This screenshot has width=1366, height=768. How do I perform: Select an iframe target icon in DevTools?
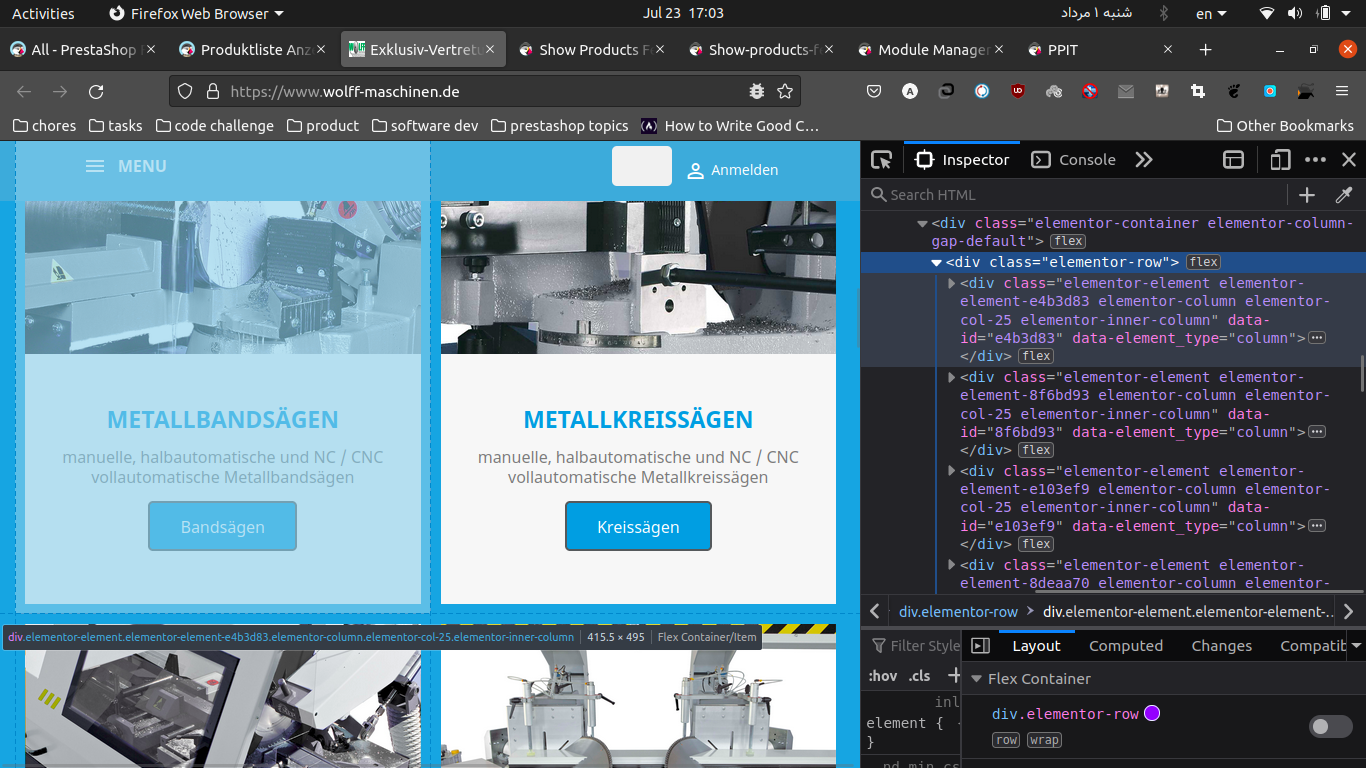[1234, 160]
